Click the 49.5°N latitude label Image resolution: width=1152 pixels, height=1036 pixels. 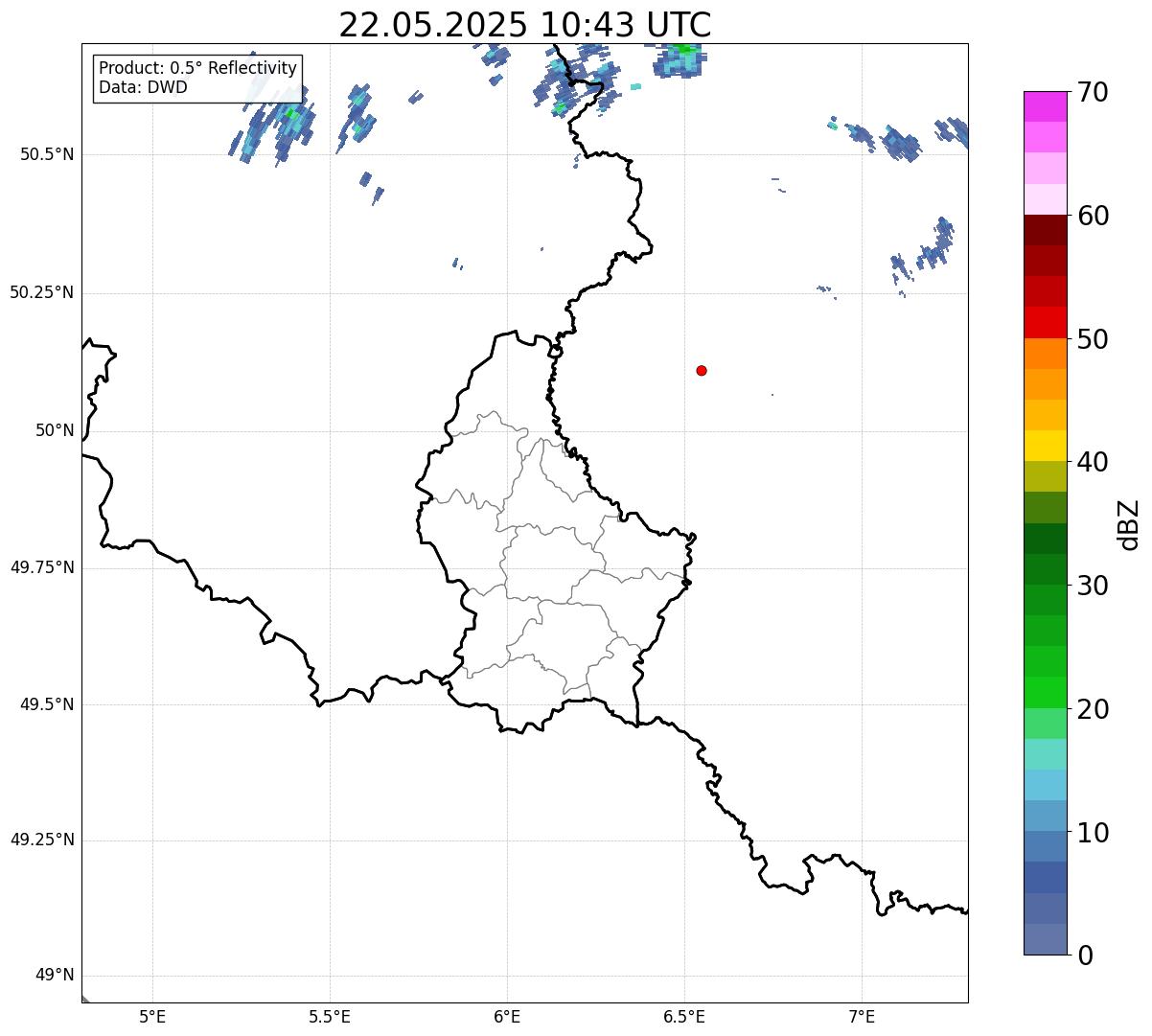click(x=46, y=704)
